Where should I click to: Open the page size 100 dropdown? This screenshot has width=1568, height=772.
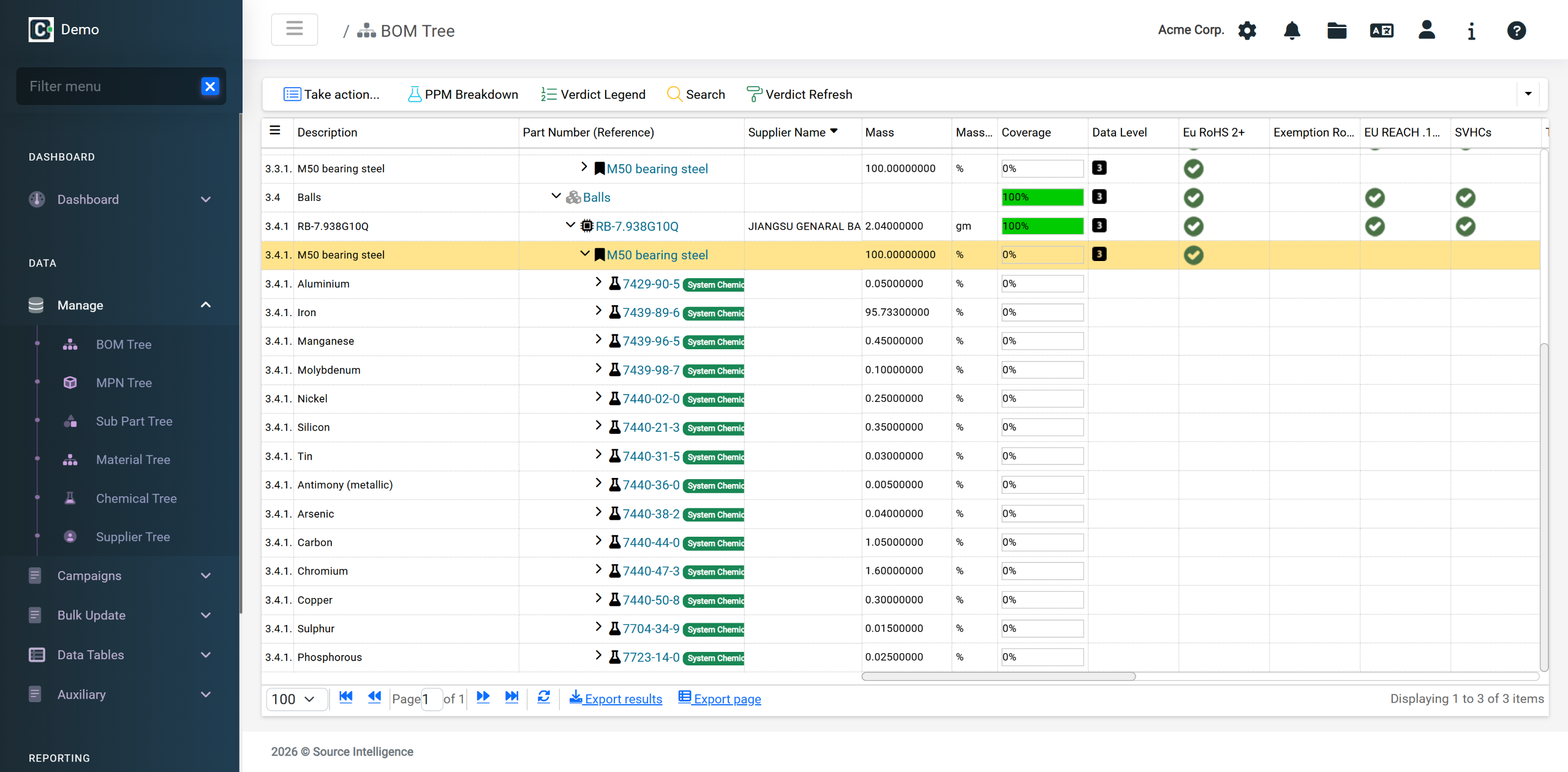[293, 699]
